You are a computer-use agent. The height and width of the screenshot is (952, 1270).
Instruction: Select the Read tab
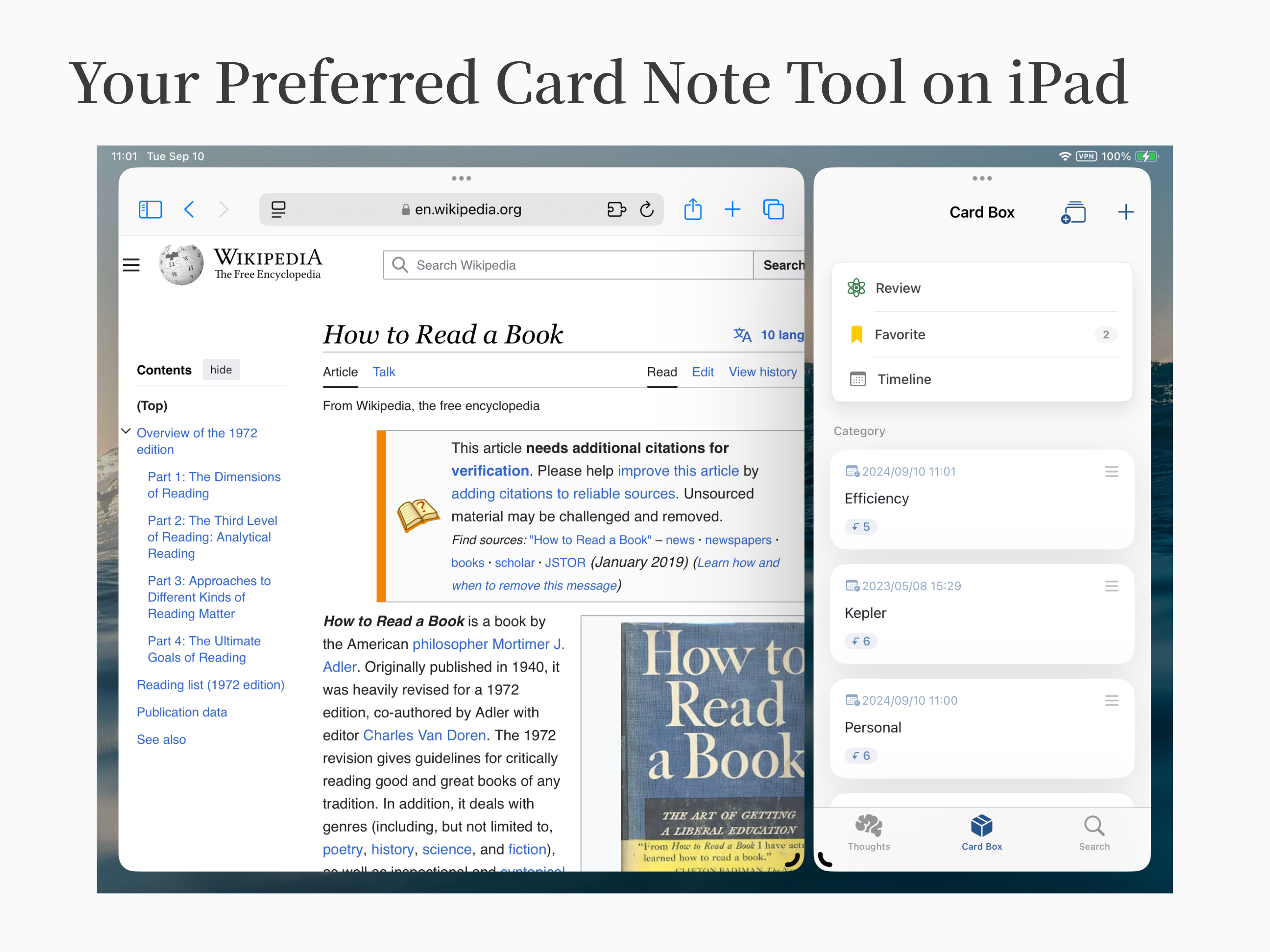tap(661, 372)
